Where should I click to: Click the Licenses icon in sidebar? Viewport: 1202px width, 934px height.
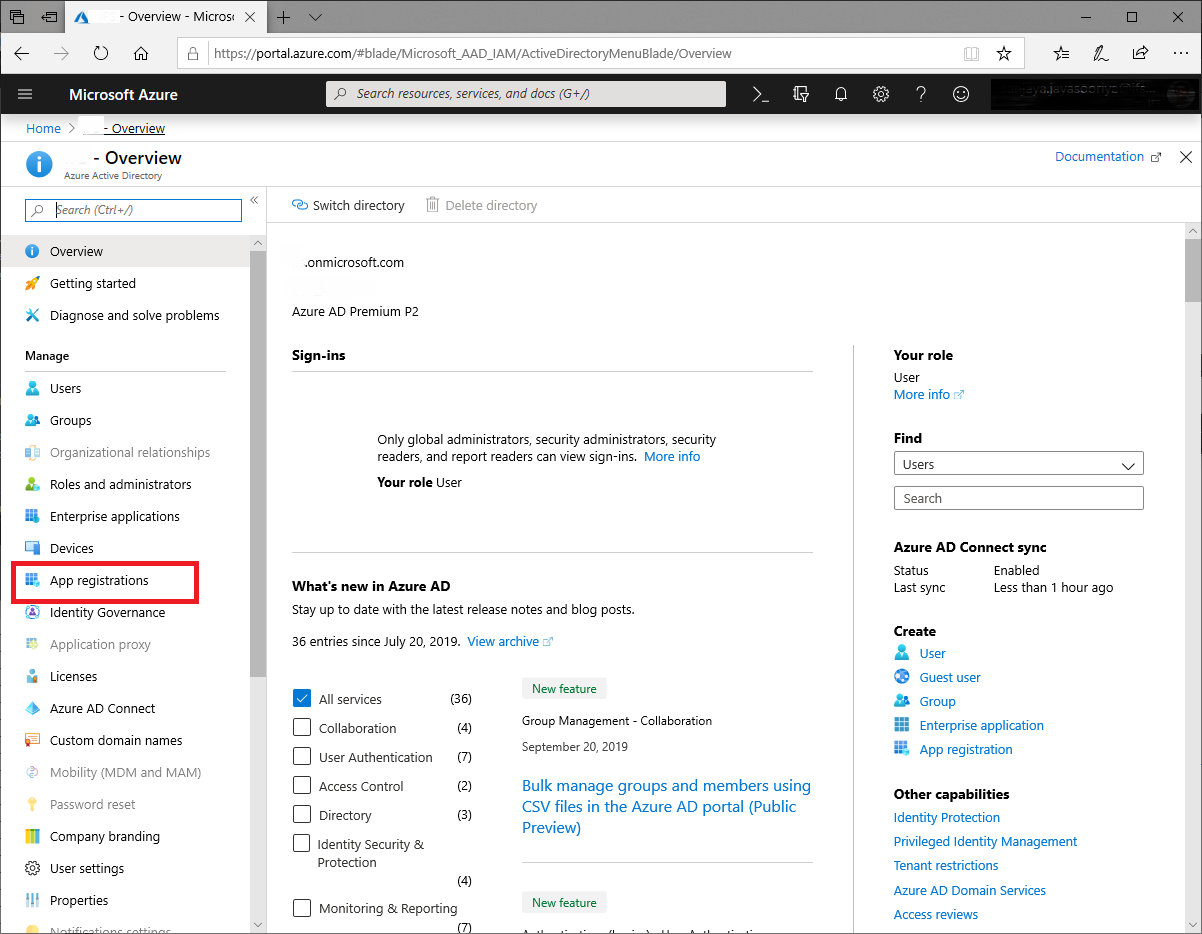32,676
